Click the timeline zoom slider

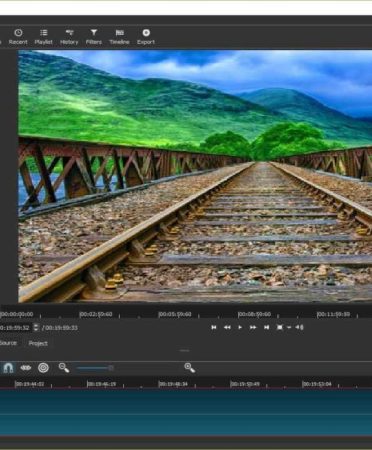95,368
